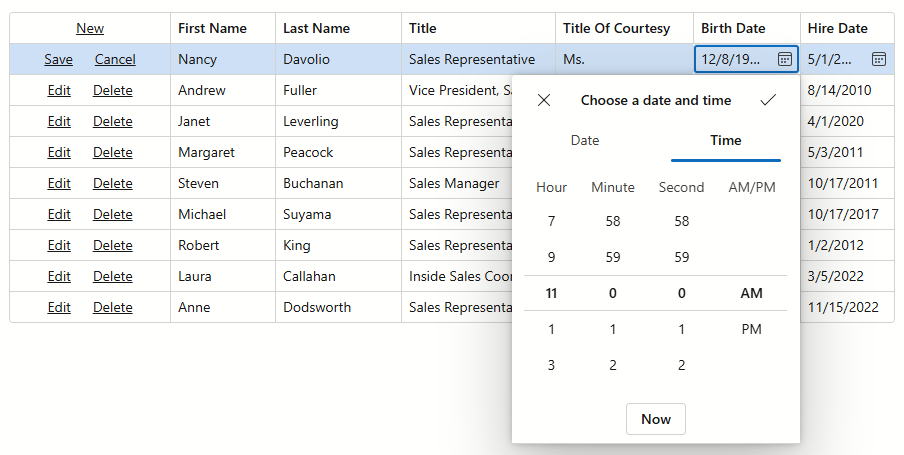Click the Title Of Courtesy column header

point(624,28)
